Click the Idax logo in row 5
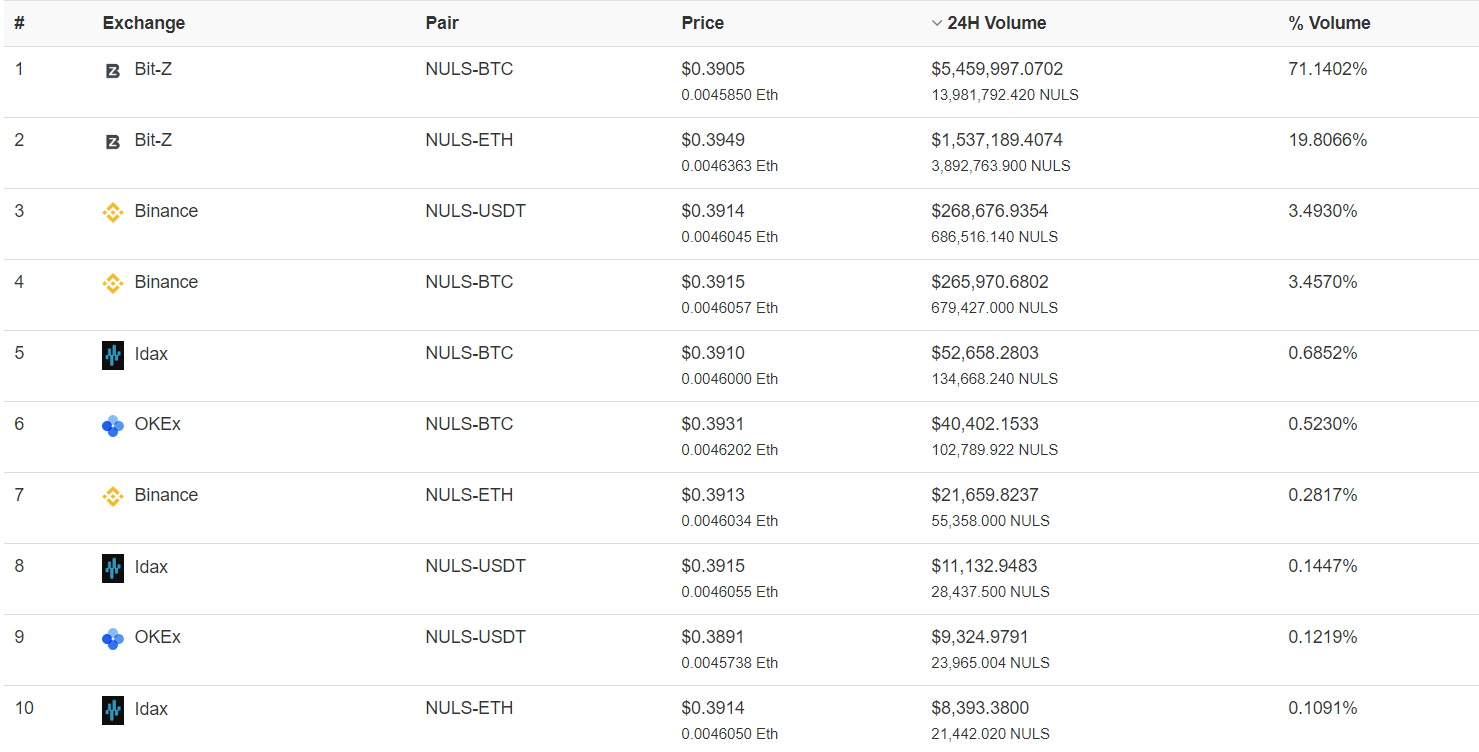1479x752 pixels. [113, 355]
